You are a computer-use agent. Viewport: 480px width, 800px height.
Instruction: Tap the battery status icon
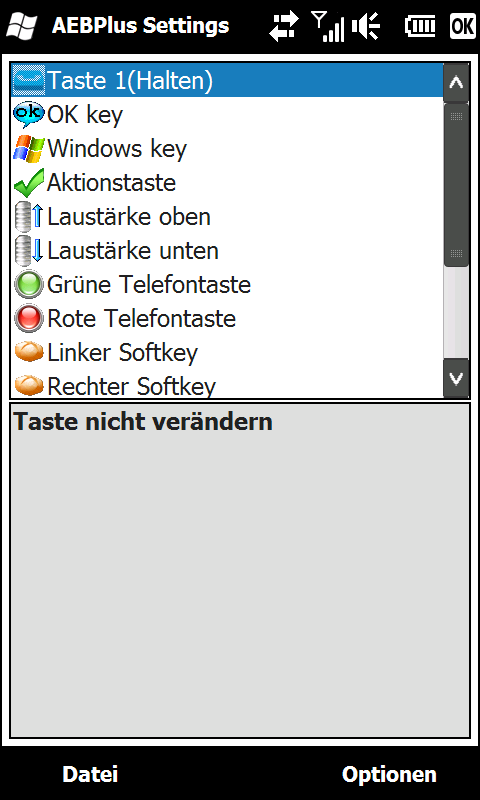pyautogui.click(x=420, y=26)
